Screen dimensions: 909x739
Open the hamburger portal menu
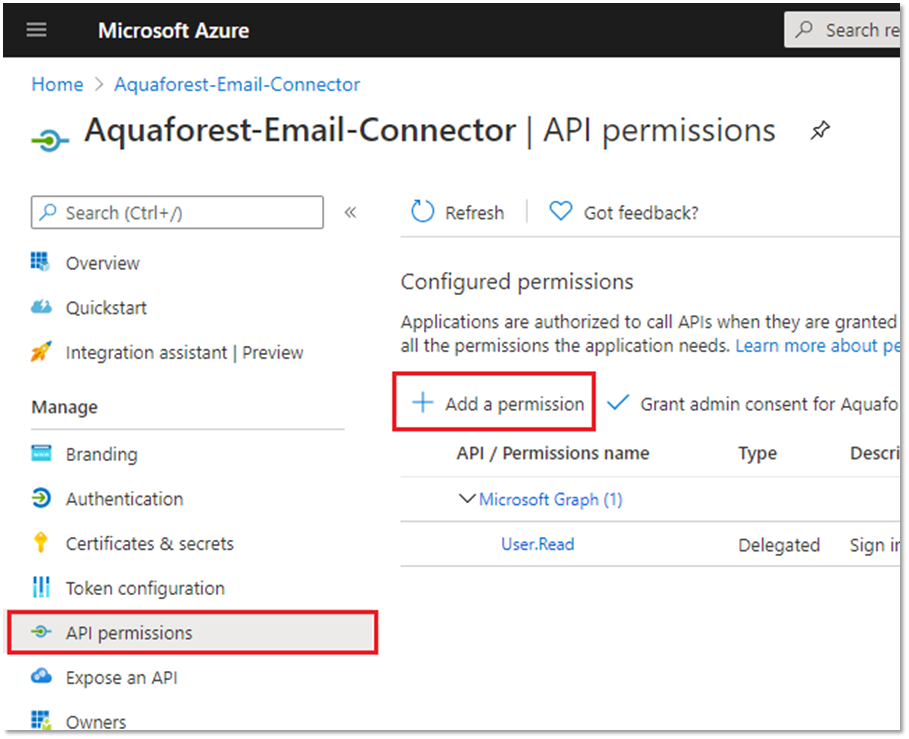[37, 30]
